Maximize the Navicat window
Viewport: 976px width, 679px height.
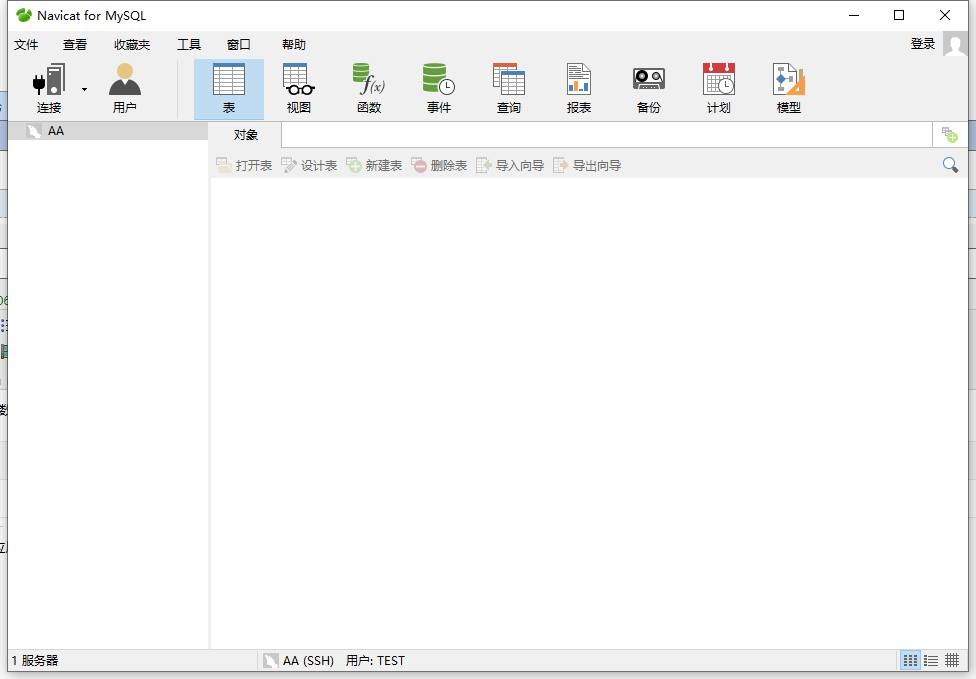click(x=899, y=15)
